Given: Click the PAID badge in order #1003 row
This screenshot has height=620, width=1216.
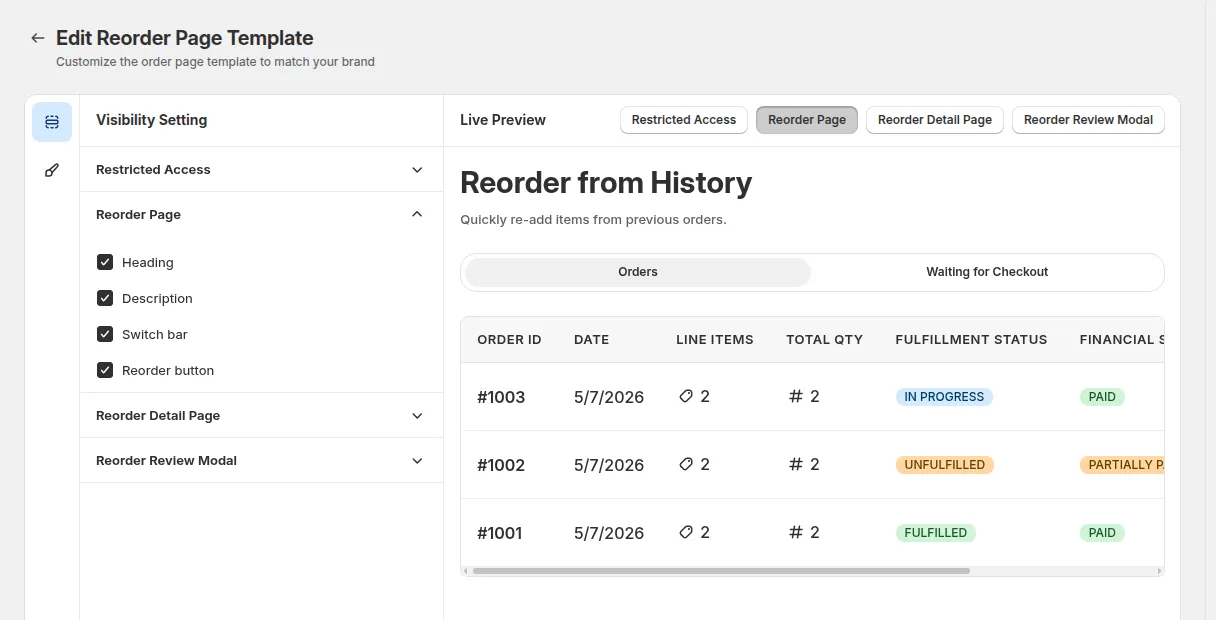Looking at the screenshot, I should point(1102,397).
